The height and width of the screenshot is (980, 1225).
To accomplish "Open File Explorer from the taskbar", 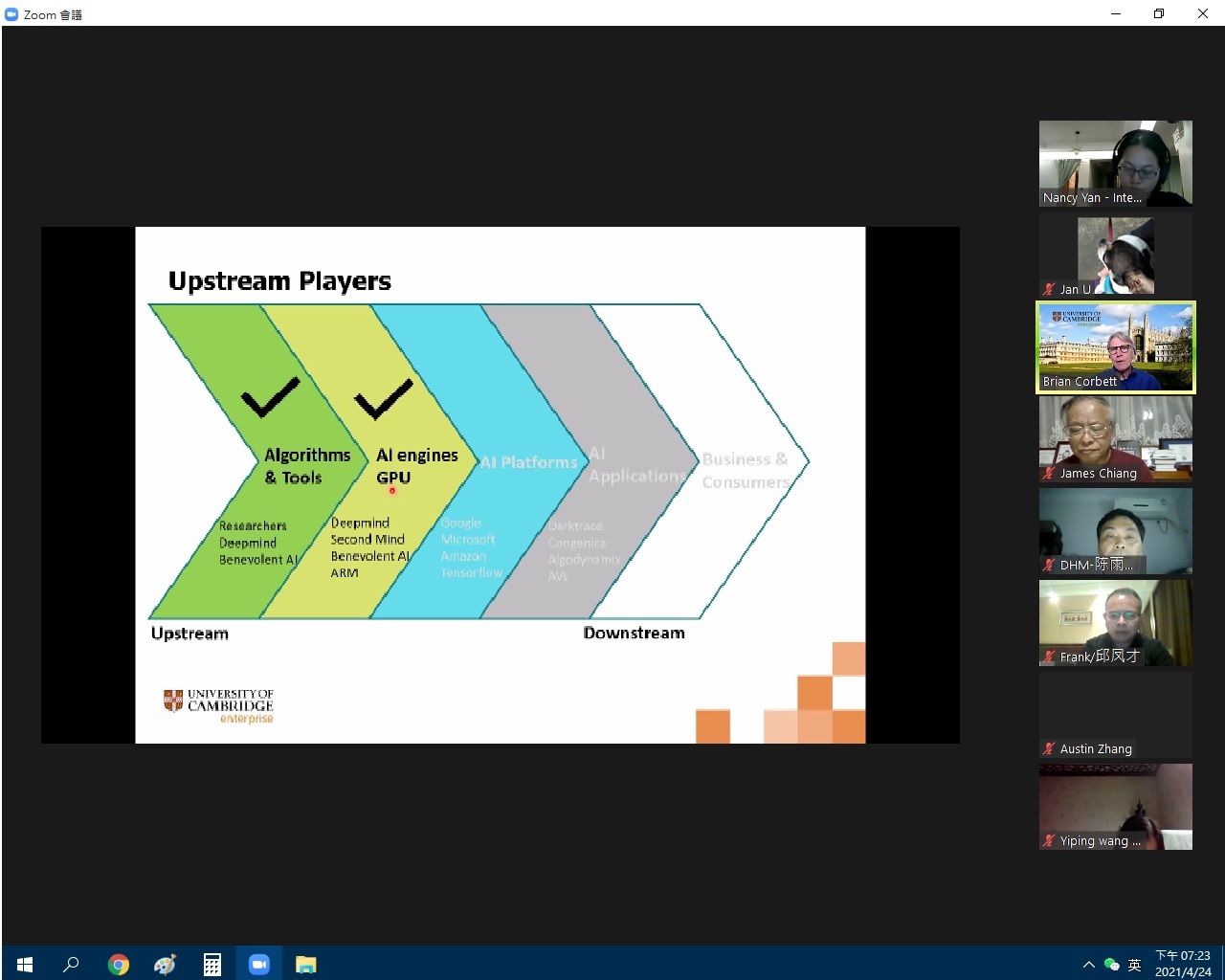I will [x=305, y=964].
